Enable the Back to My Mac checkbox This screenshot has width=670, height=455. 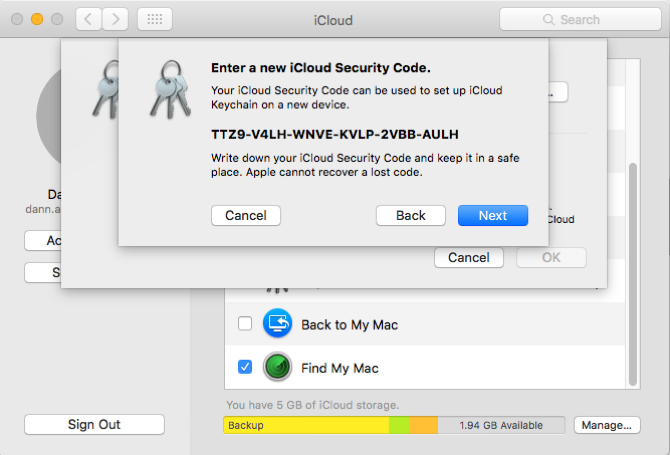pyautogui.click(x=245, y=324)
